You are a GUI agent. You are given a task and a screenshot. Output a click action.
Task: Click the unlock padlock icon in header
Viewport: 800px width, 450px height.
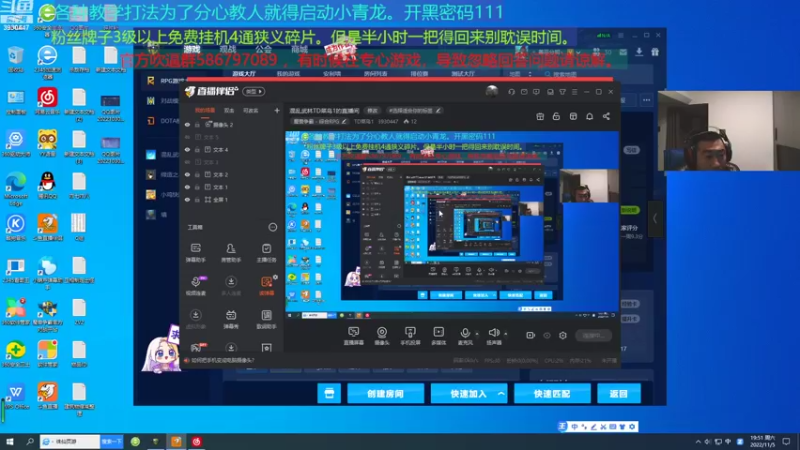click(x=556, y=116)
